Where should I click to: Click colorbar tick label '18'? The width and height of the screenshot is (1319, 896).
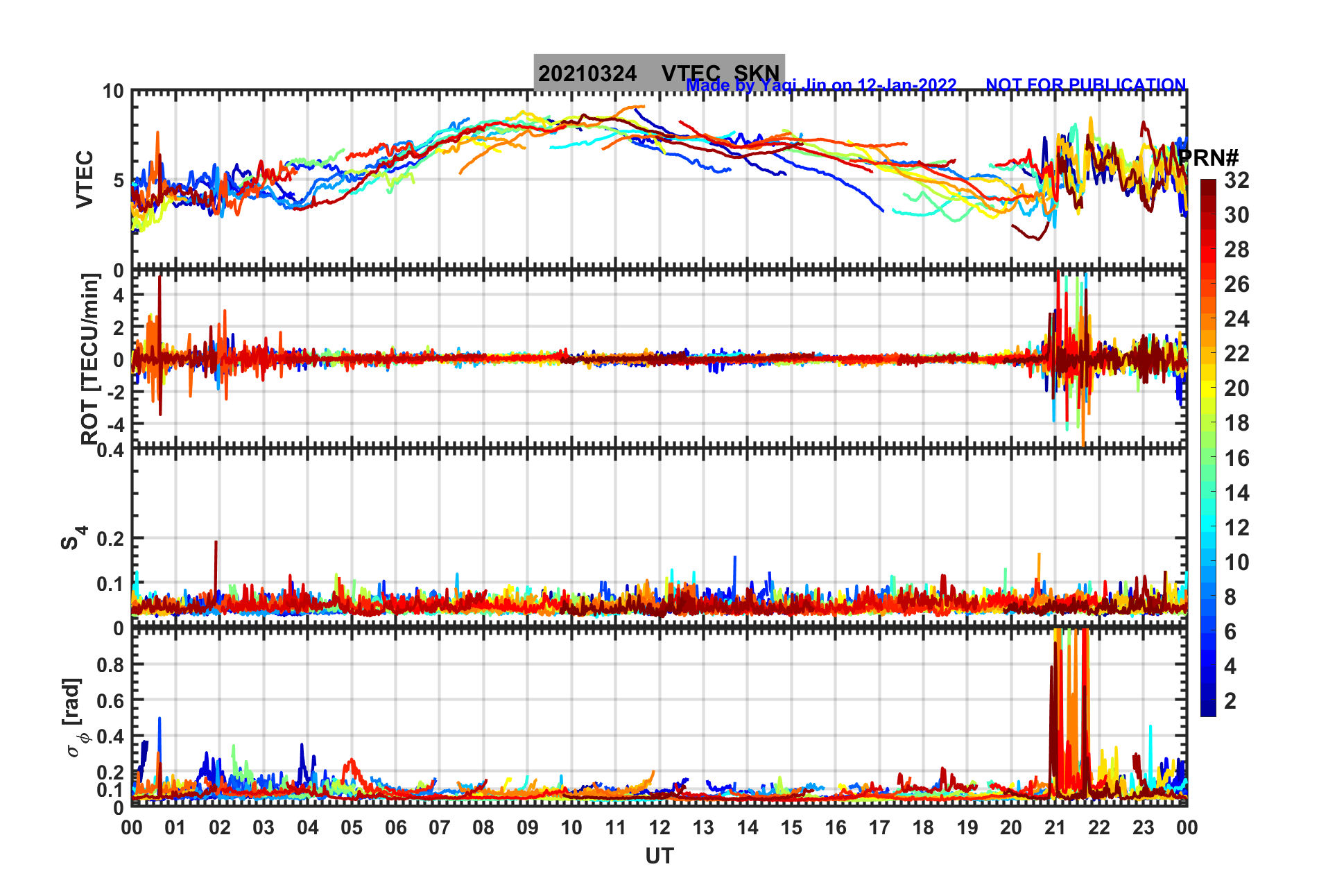click(1236, 423)
